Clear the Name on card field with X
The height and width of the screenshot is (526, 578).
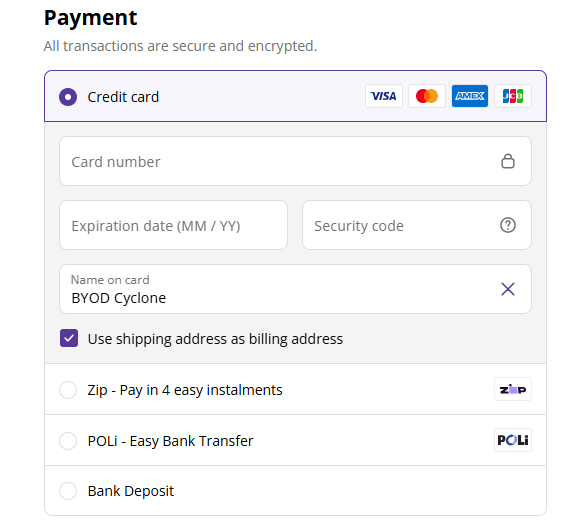508,289
